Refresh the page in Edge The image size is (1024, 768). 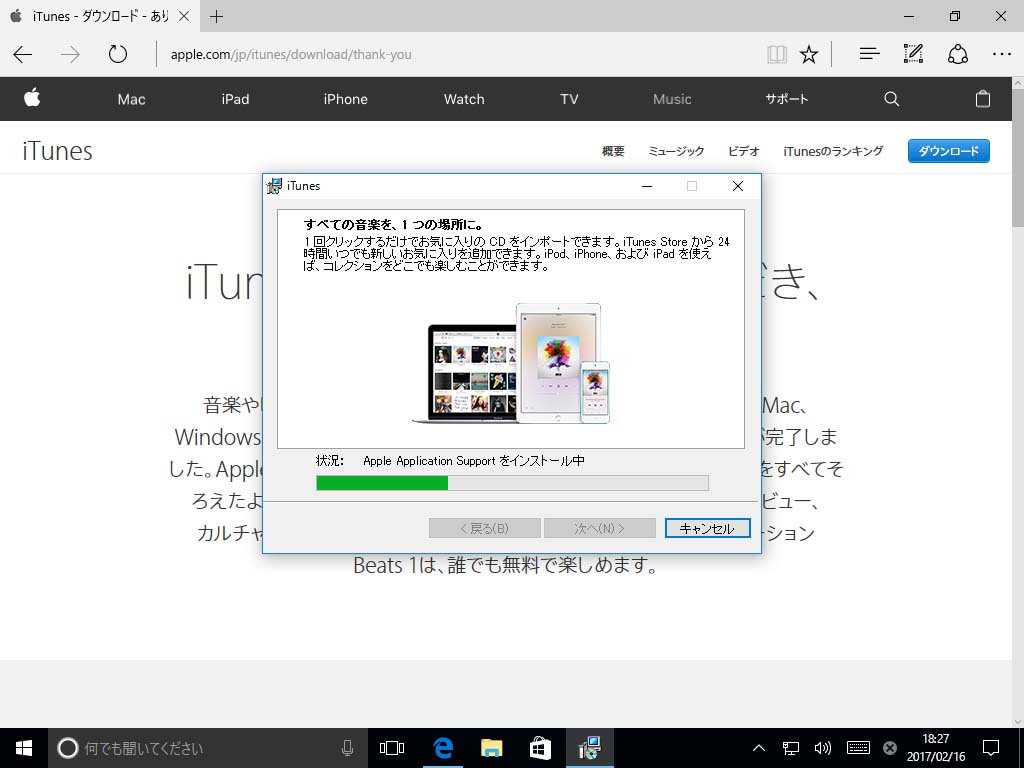(118, 55)
